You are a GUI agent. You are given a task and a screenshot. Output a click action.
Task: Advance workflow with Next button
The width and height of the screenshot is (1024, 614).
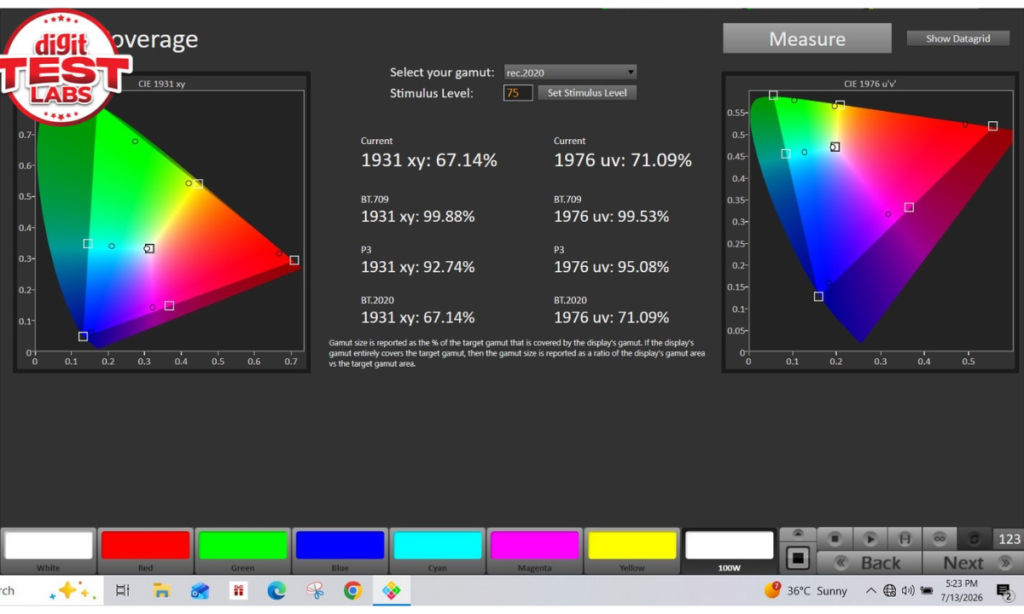[973, 562]
